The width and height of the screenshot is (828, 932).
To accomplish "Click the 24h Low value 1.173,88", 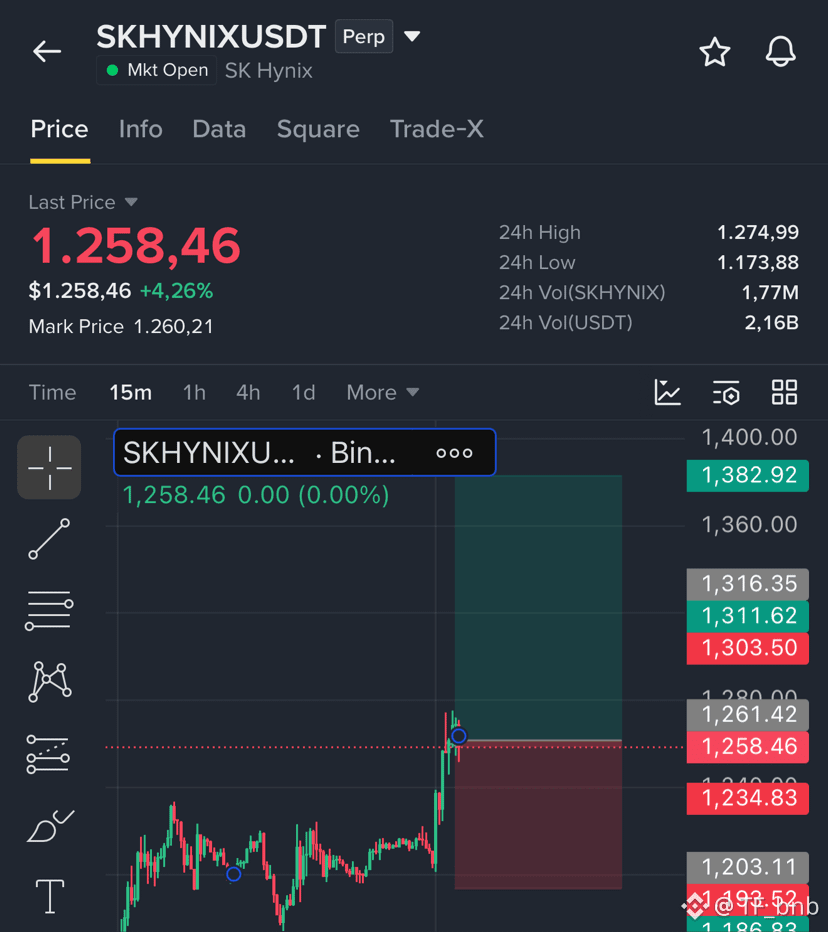I will pos(758,263).
